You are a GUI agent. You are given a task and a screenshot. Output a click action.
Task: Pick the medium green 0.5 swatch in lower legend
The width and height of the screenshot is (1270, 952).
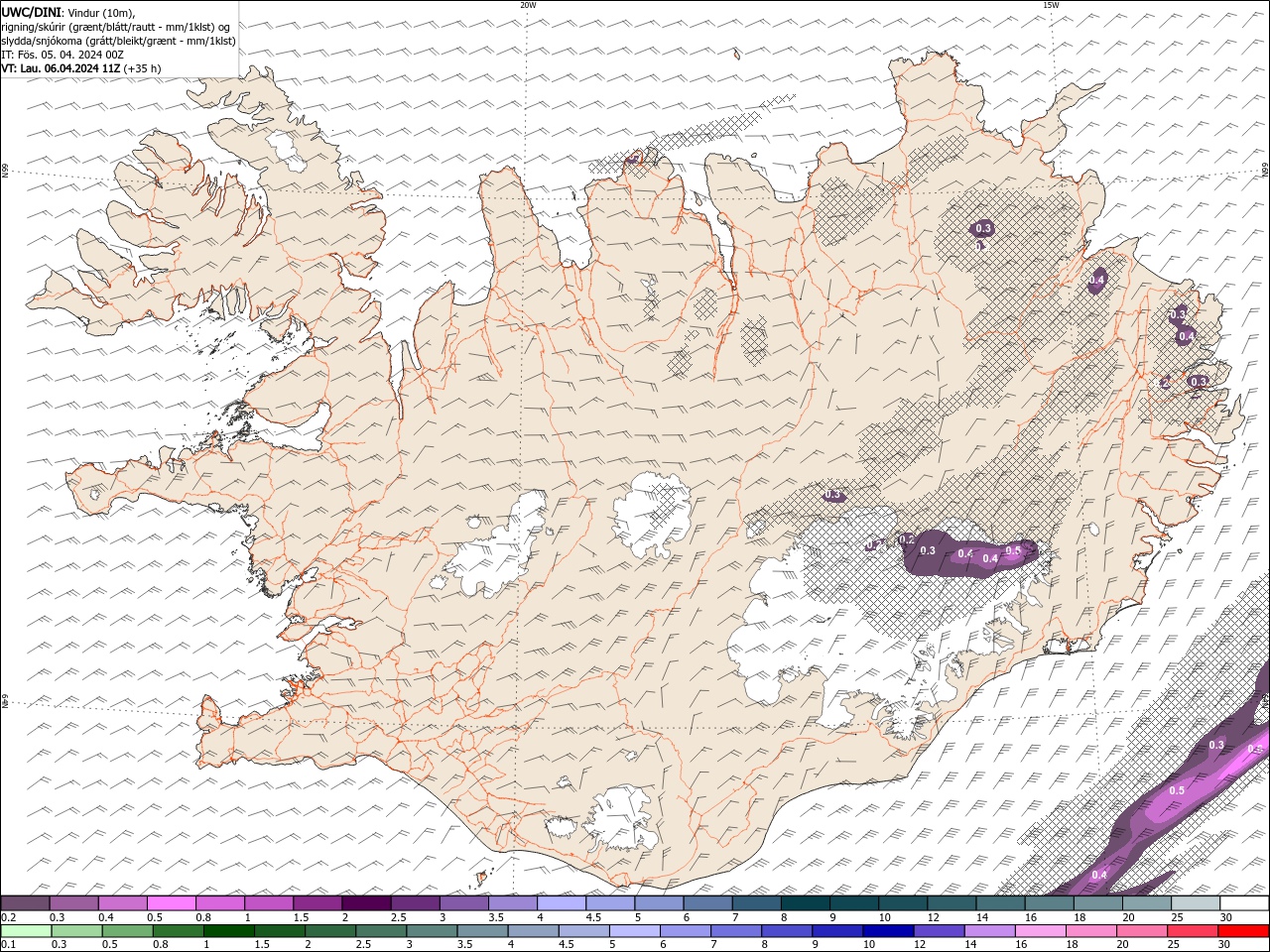click(128, 931)
